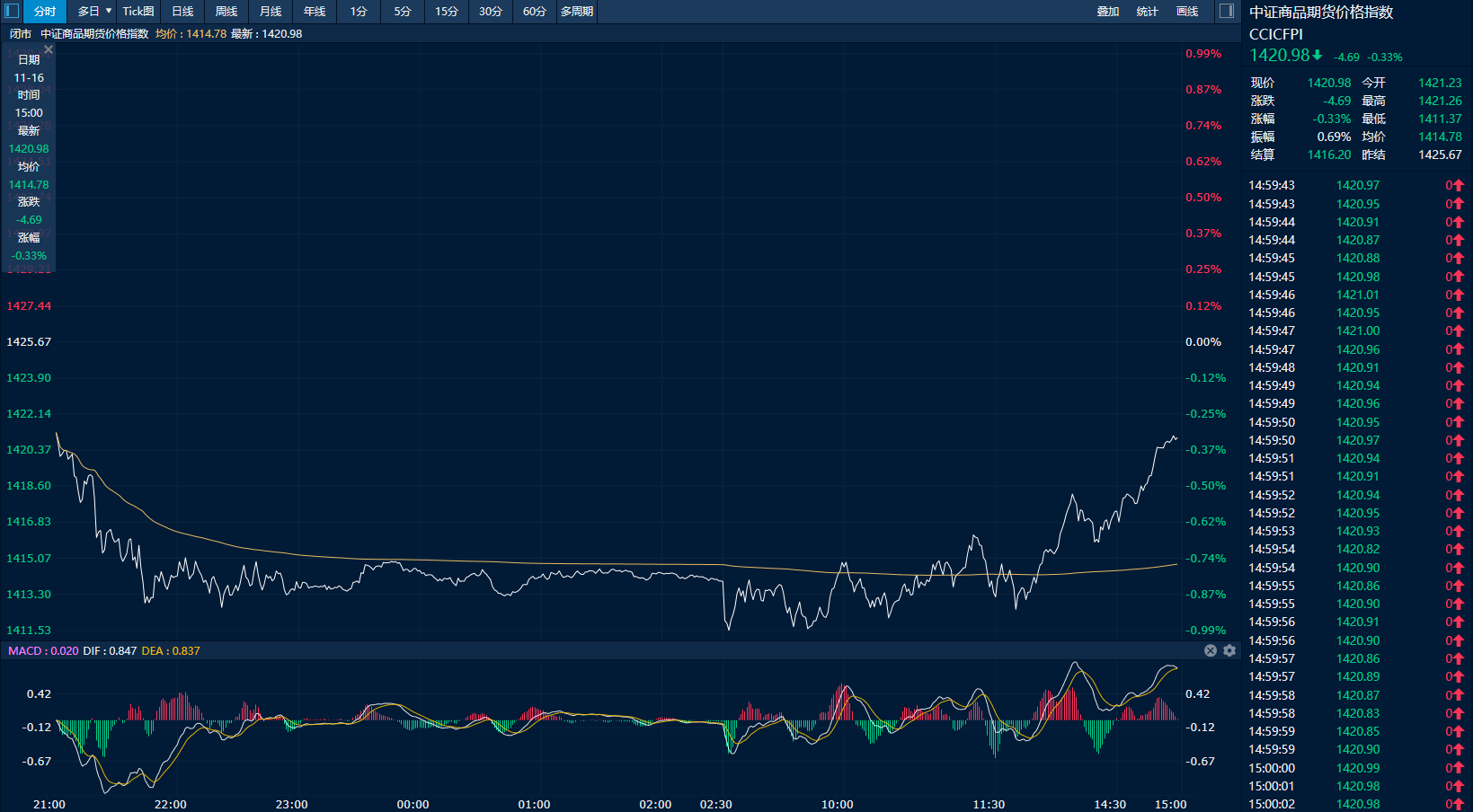
Task: Open the 60分 period tab
Action: click(x=535, y=12)
